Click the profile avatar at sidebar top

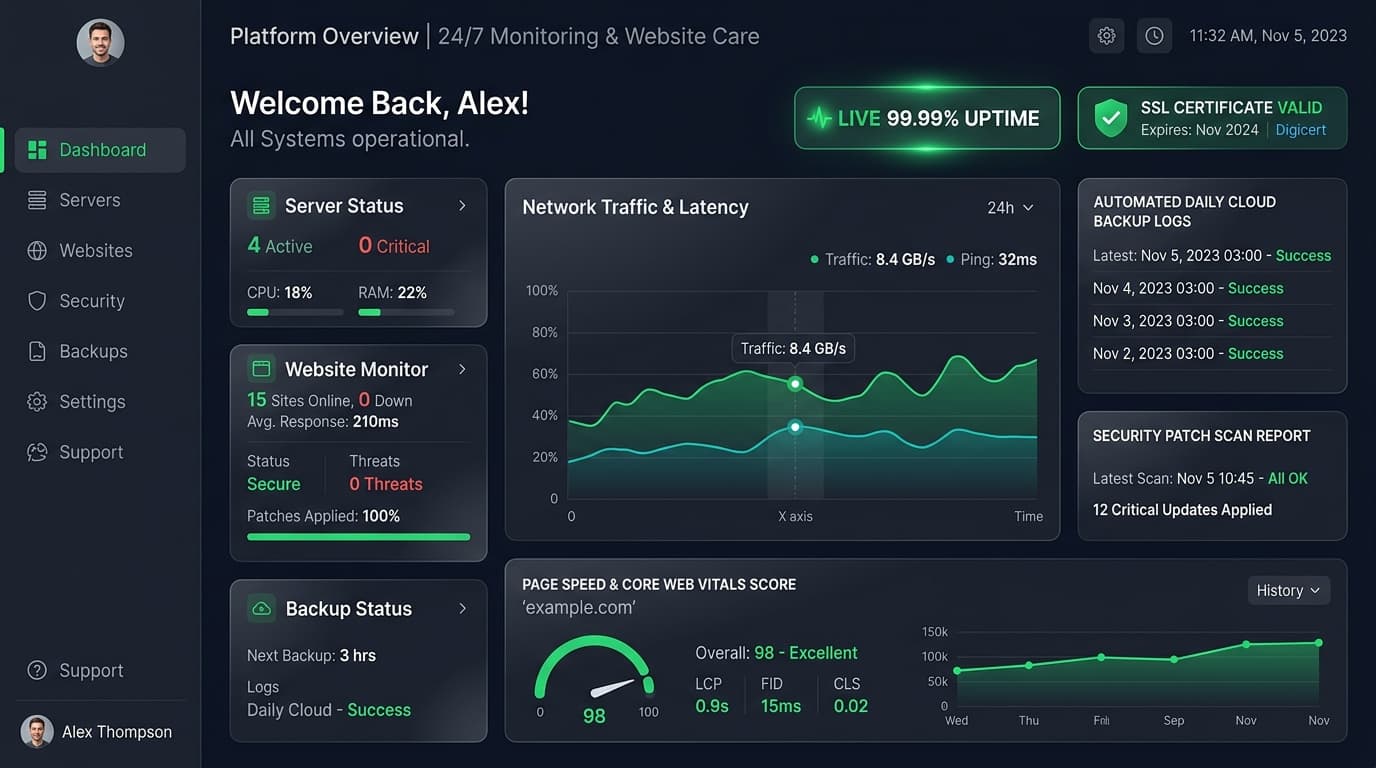[101, 43]
